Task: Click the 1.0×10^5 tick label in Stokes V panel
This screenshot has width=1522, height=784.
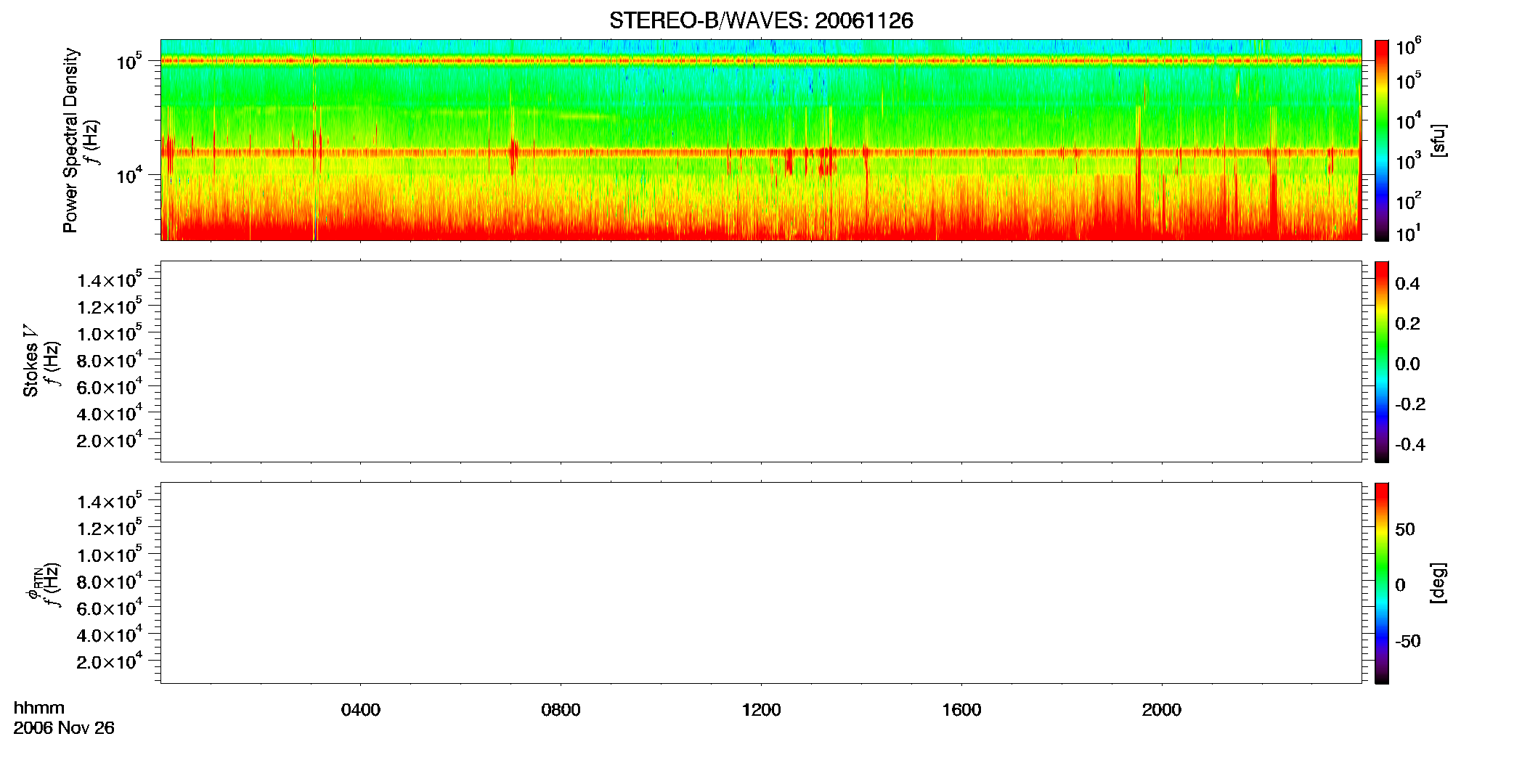Action: point(110,332)
